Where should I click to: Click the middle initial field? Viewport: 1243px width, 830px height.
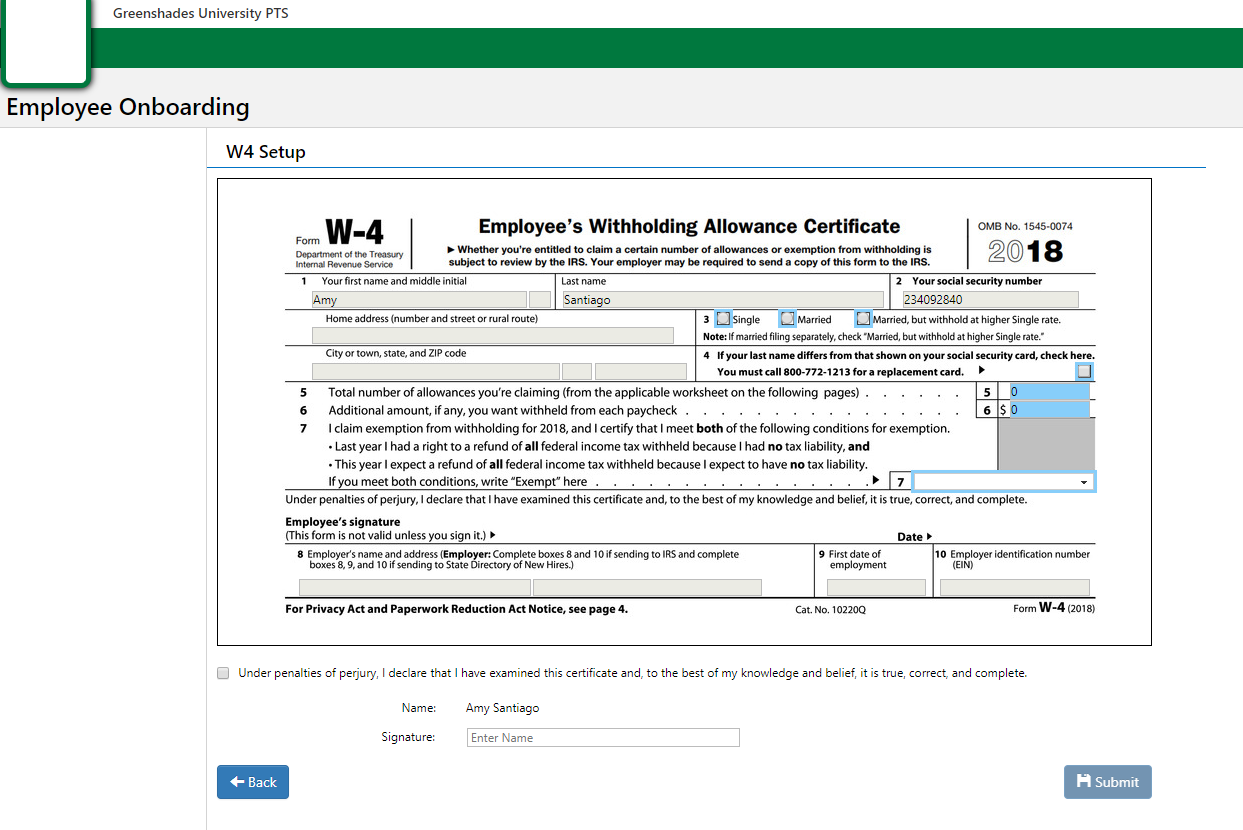pos(539,299)
